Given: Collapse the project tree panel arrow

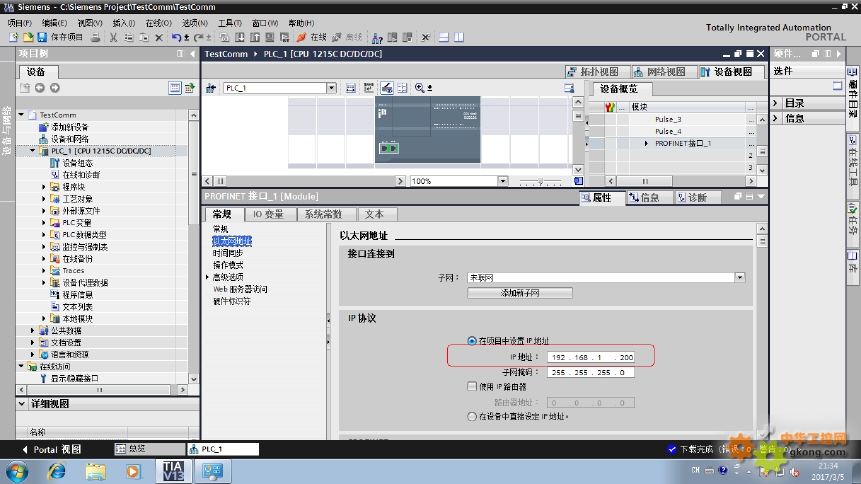Looking at the screenshot, I should click(x=193, y=54).
